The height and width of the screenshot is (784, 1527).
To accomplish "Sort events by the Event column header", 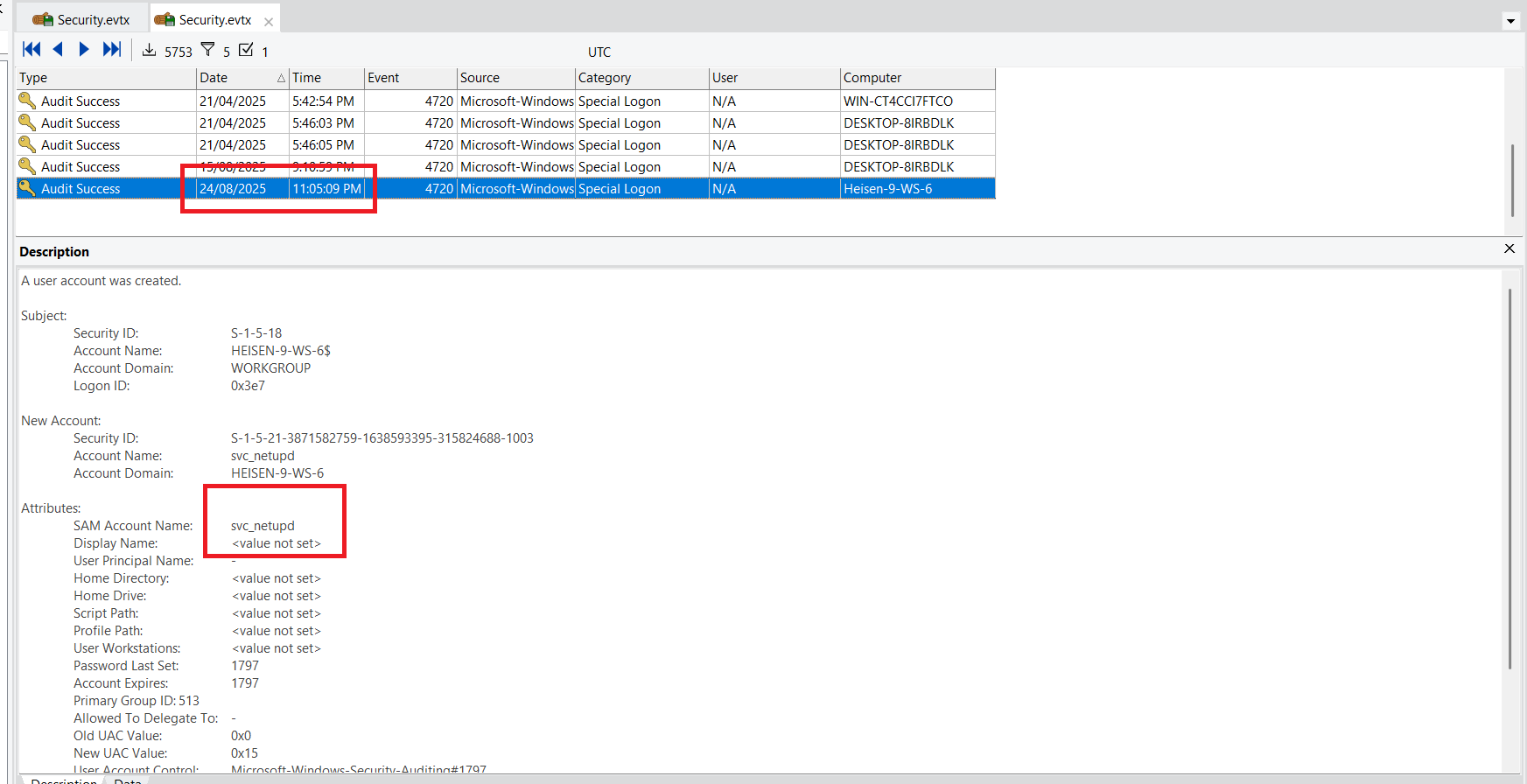I will [x=409, y=78].
